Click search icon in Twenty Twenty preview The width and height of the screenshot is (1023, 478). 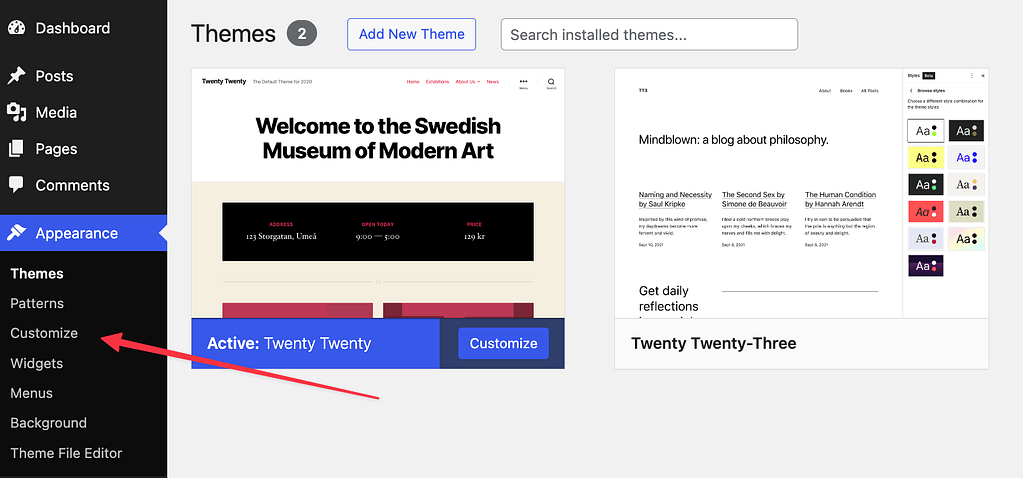pyautogui.click(x=551, y=83)
